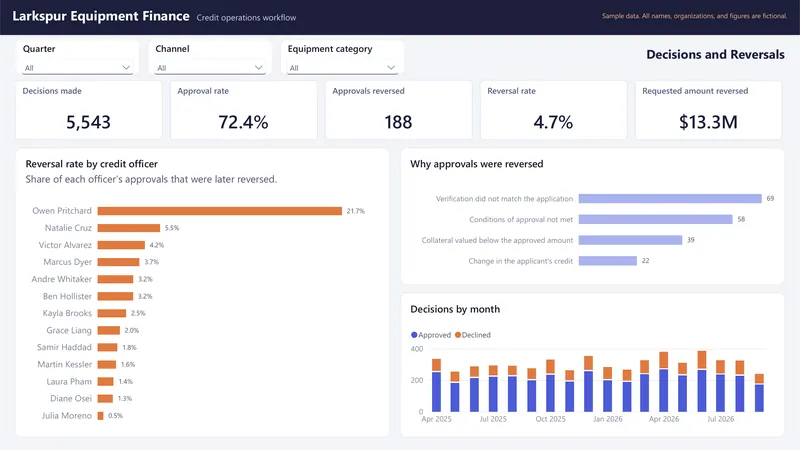Click the Decisions made 5,543 card

[89, 110]
